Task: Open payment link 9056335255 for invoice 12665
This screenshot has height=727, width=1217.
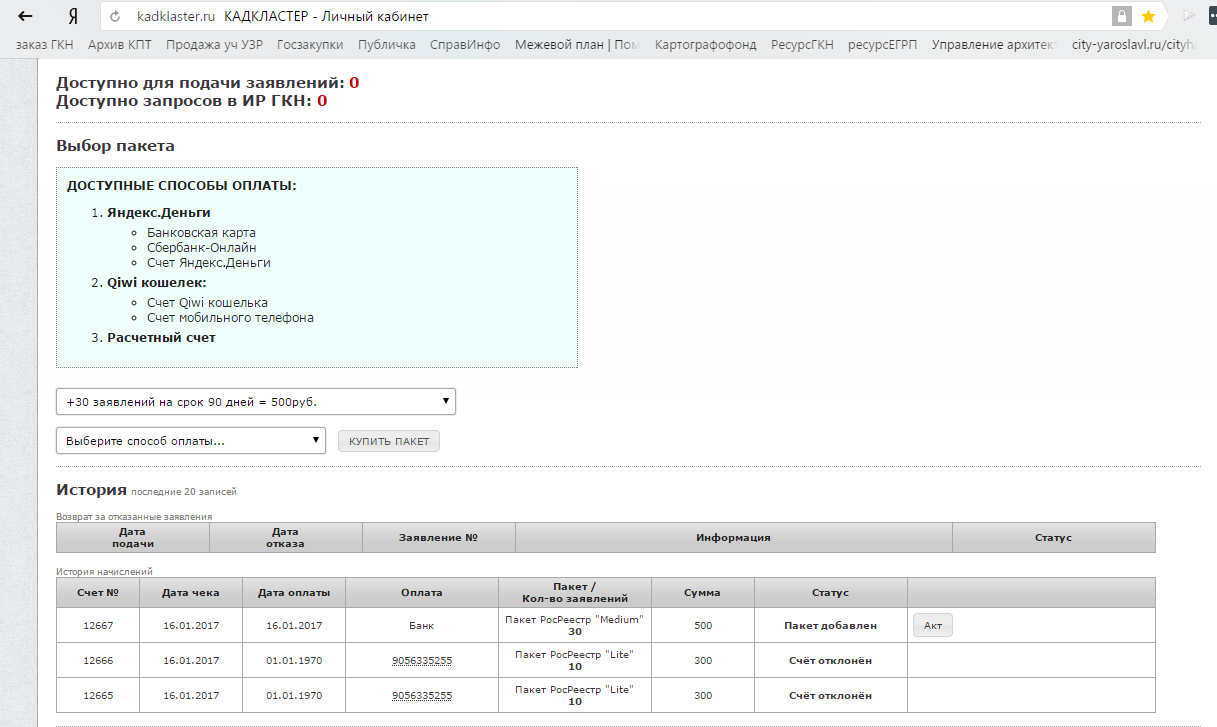Action: pos(421,695)
